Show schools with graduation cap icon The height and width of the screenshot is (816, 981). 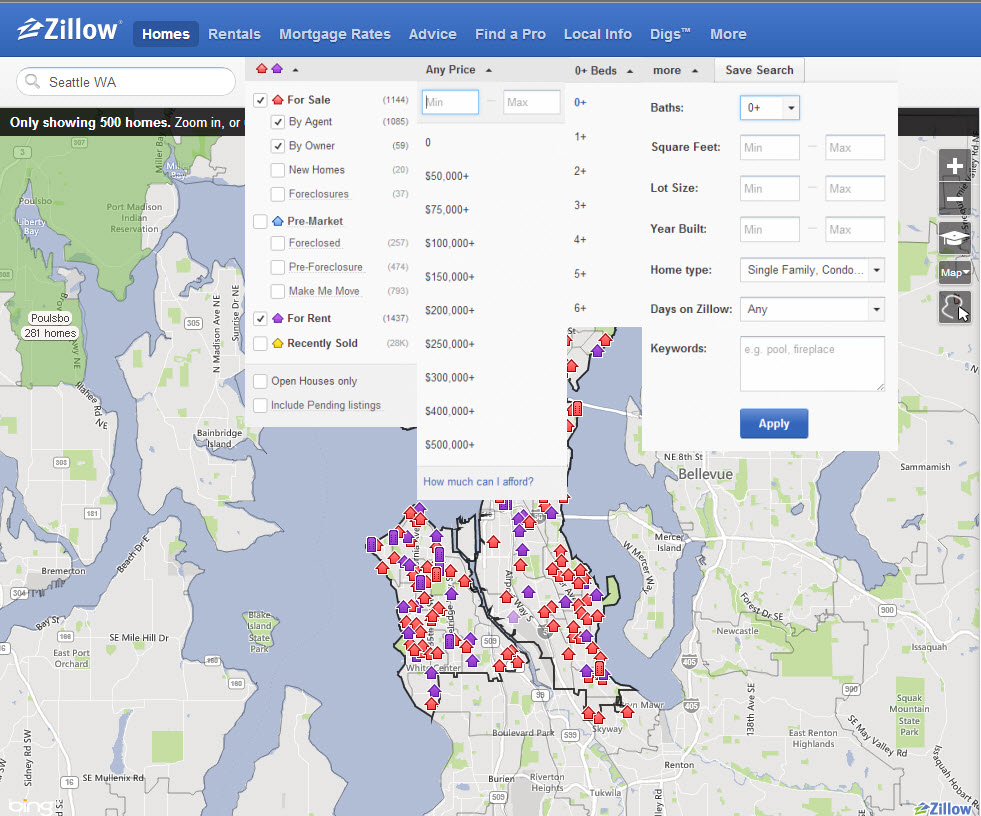[954, 238]
